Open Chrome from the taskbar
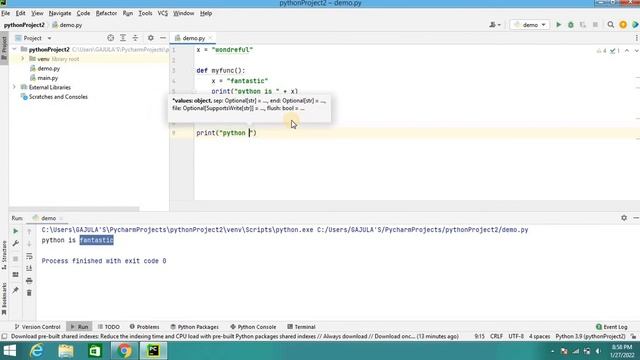640x360 pixels. coord(124,351)
